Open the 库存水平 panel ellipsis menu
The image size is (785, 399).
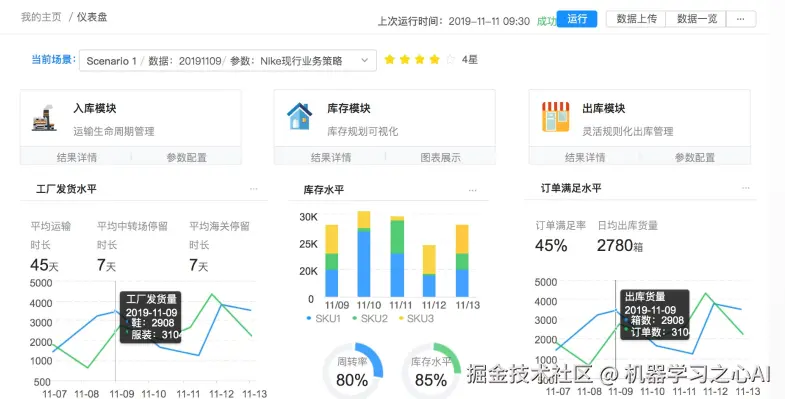coord(473,190)
